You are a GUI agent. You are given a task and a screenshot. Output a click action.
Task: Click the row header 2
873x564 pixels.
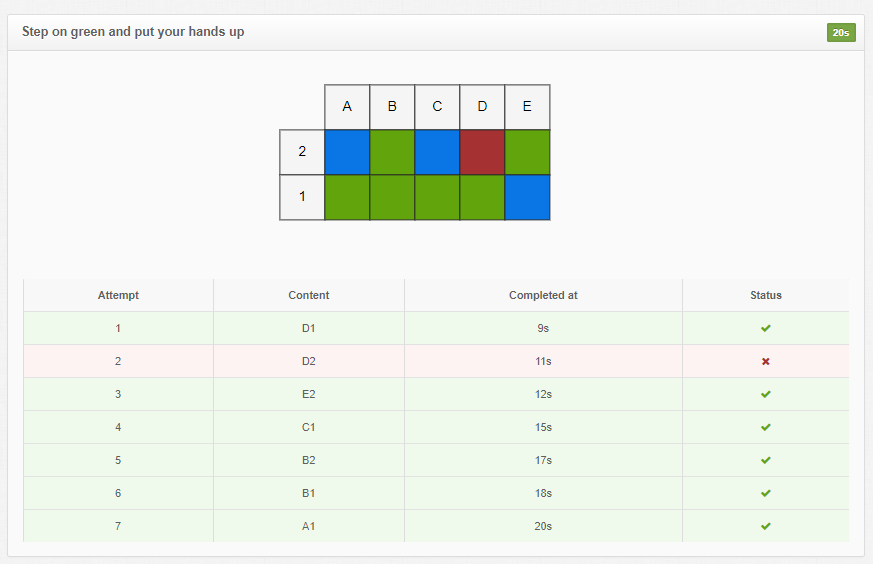coord(302,152)
